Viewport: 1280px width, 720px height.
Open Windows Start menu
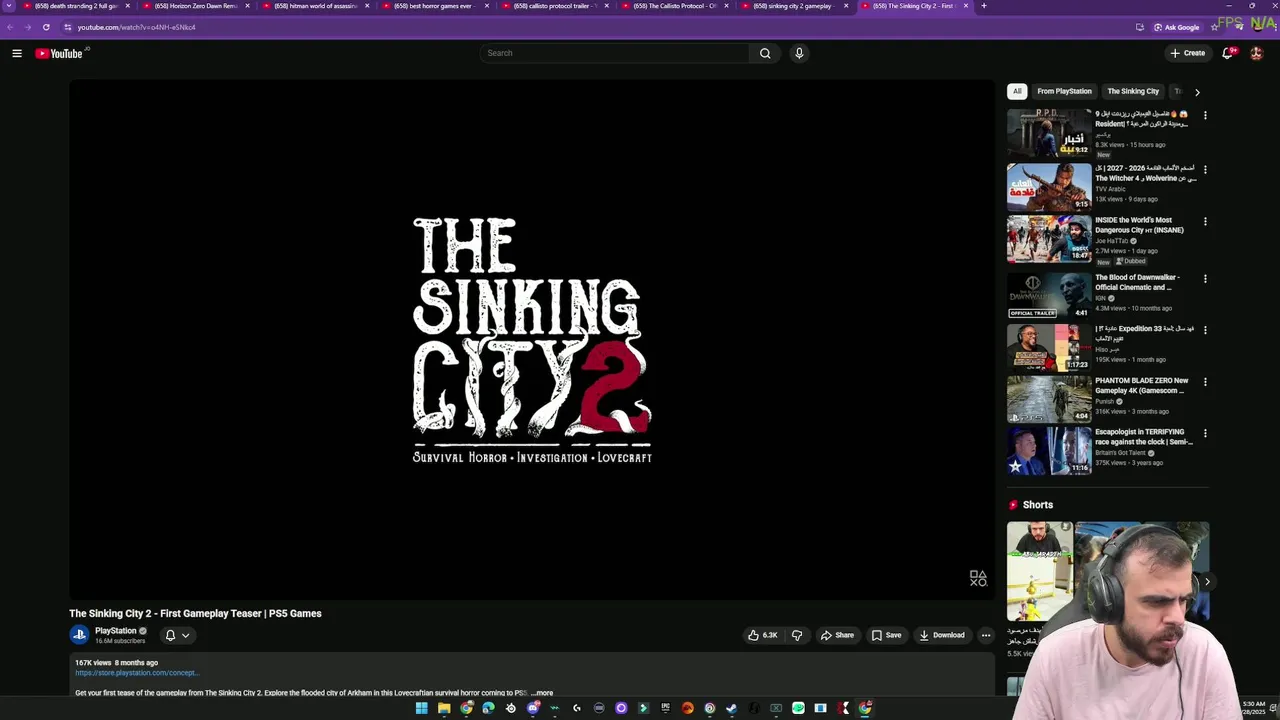pyautogui.click(x=422, y=708)
